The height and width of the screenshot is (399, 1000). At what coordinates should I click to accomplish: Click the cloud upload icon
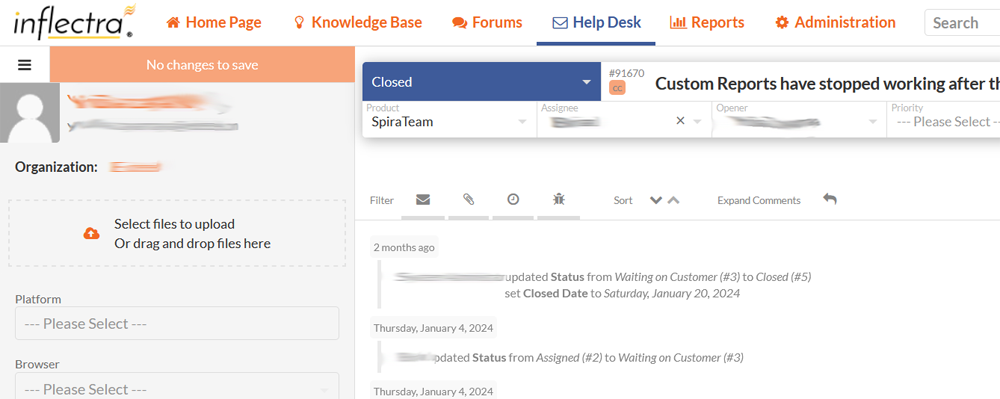92,234
